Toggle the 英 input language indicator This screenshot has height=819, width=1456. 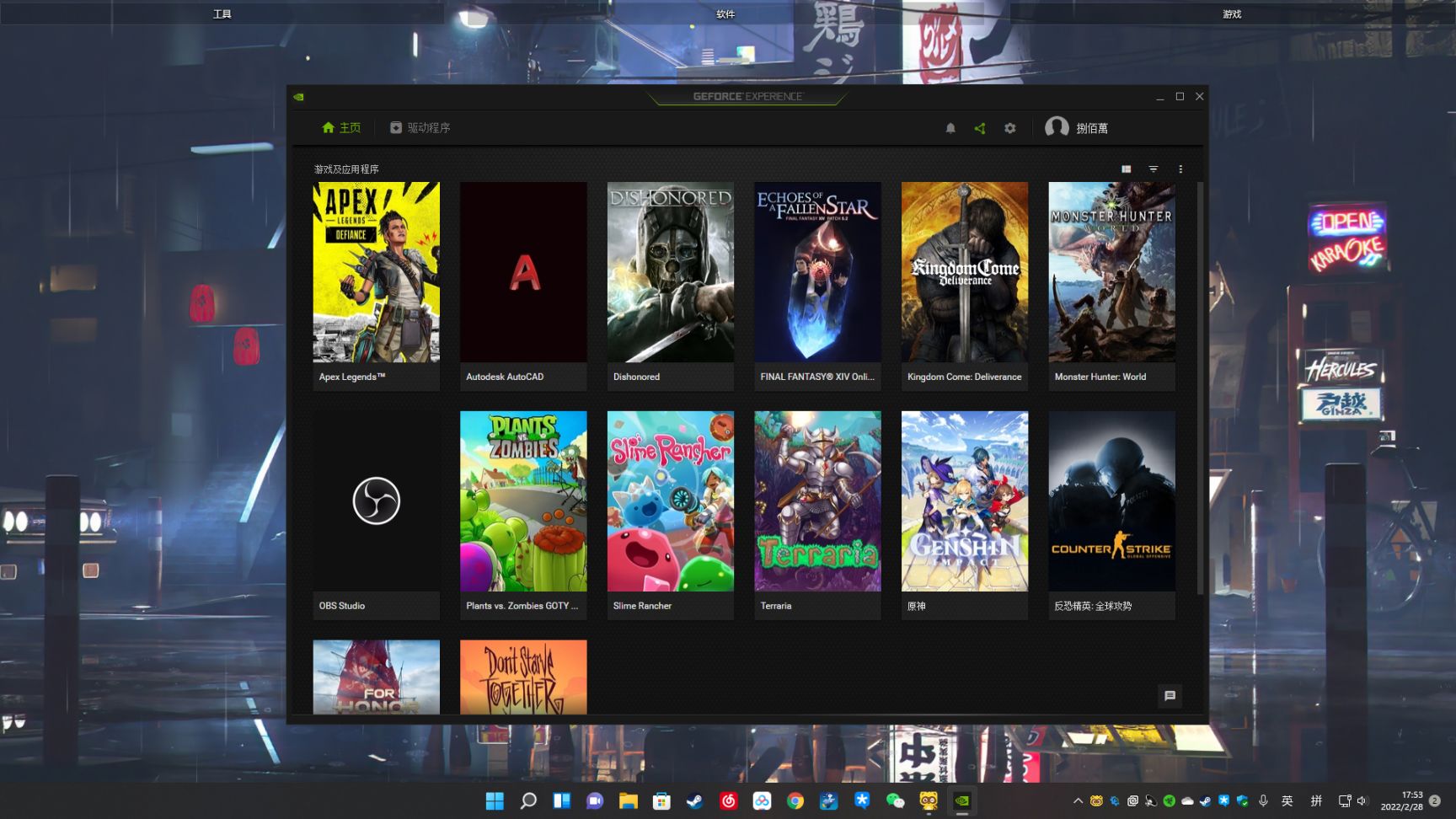[x=1287, y=800]
